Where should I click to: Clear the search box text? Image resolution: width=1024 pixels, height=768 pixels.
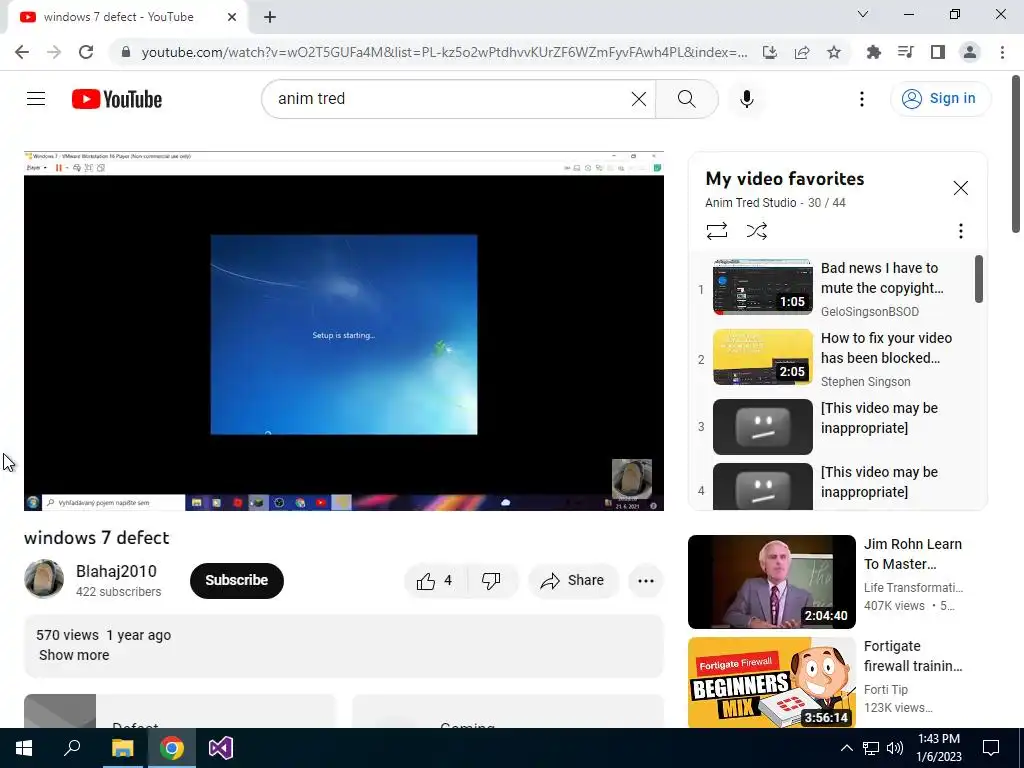639,99
